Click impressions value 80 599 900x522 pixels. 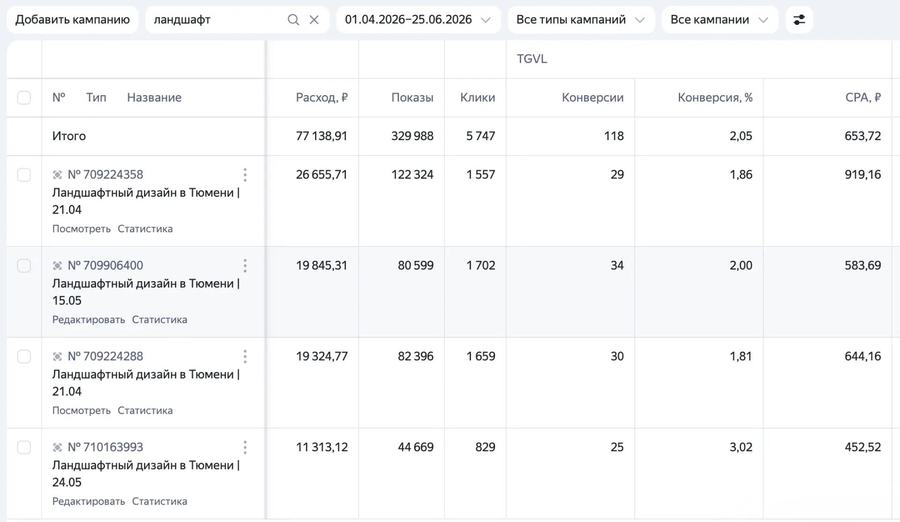(416, 265)
